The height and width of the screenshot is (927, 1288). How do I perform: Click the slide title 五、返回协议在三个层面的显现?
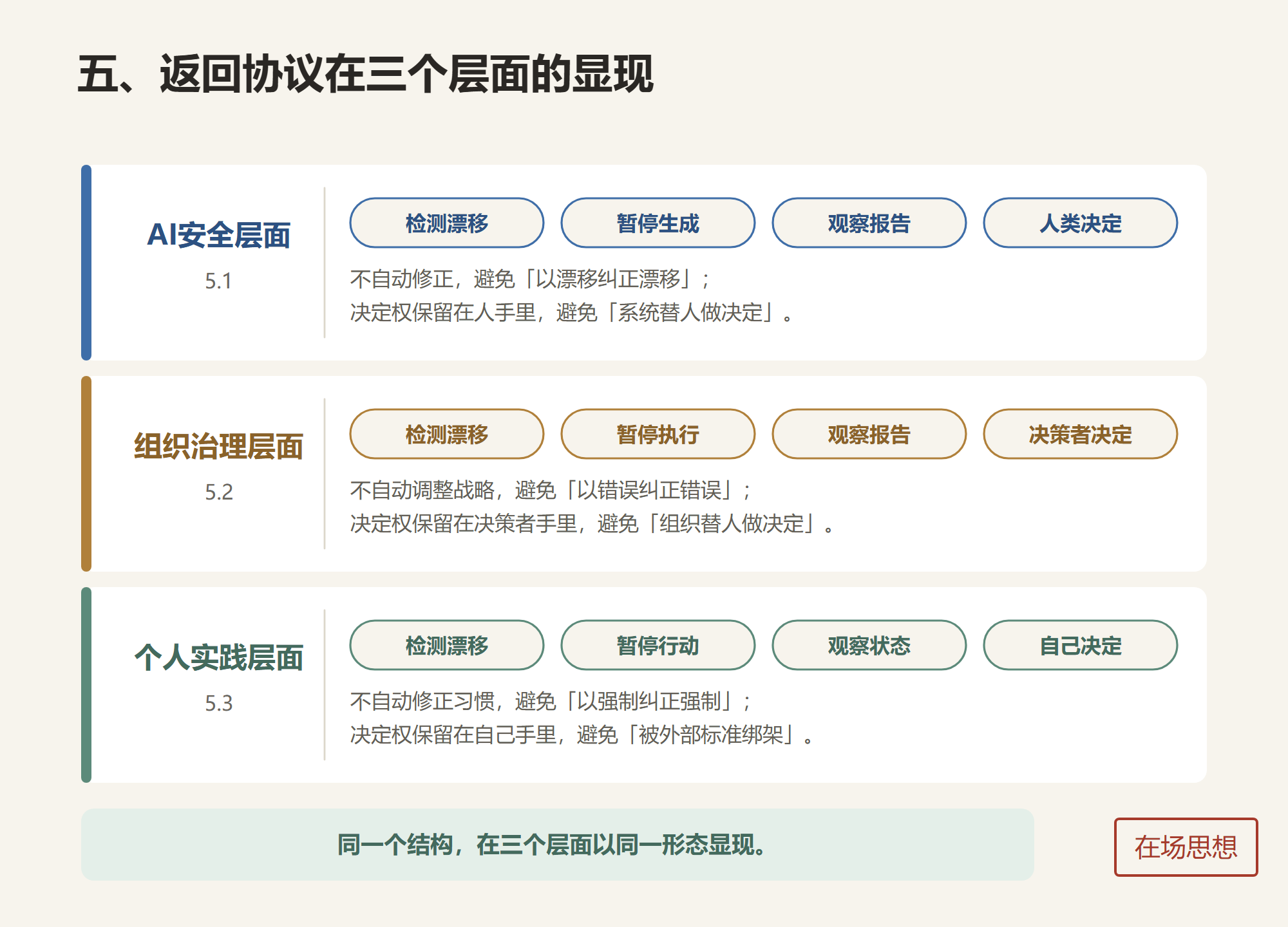click(x=366, y=73)
